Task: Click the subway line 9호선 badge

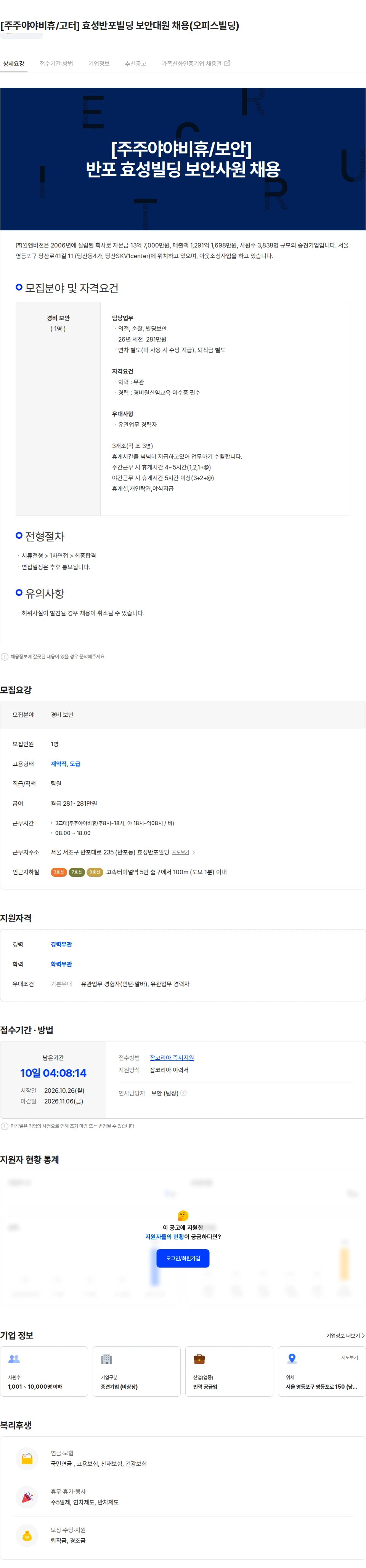Action: coord(95,872)
